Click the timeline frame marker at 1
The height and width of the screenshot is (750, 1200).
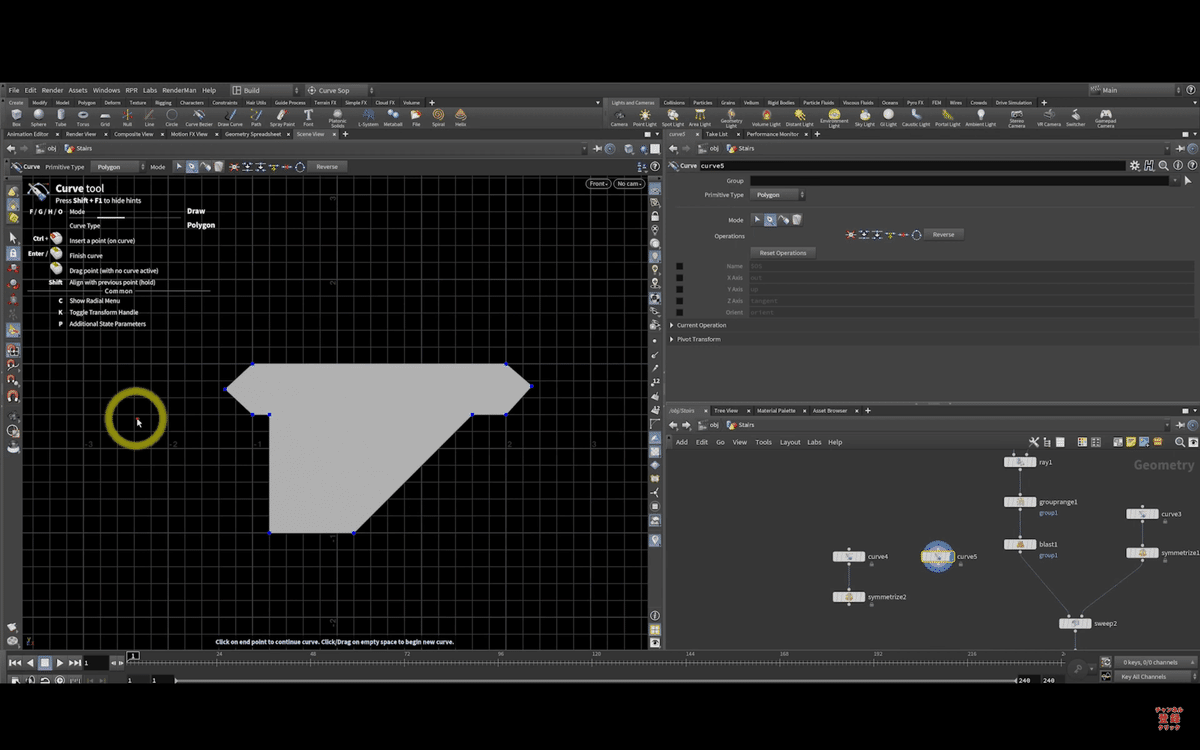tap(133, 656)
